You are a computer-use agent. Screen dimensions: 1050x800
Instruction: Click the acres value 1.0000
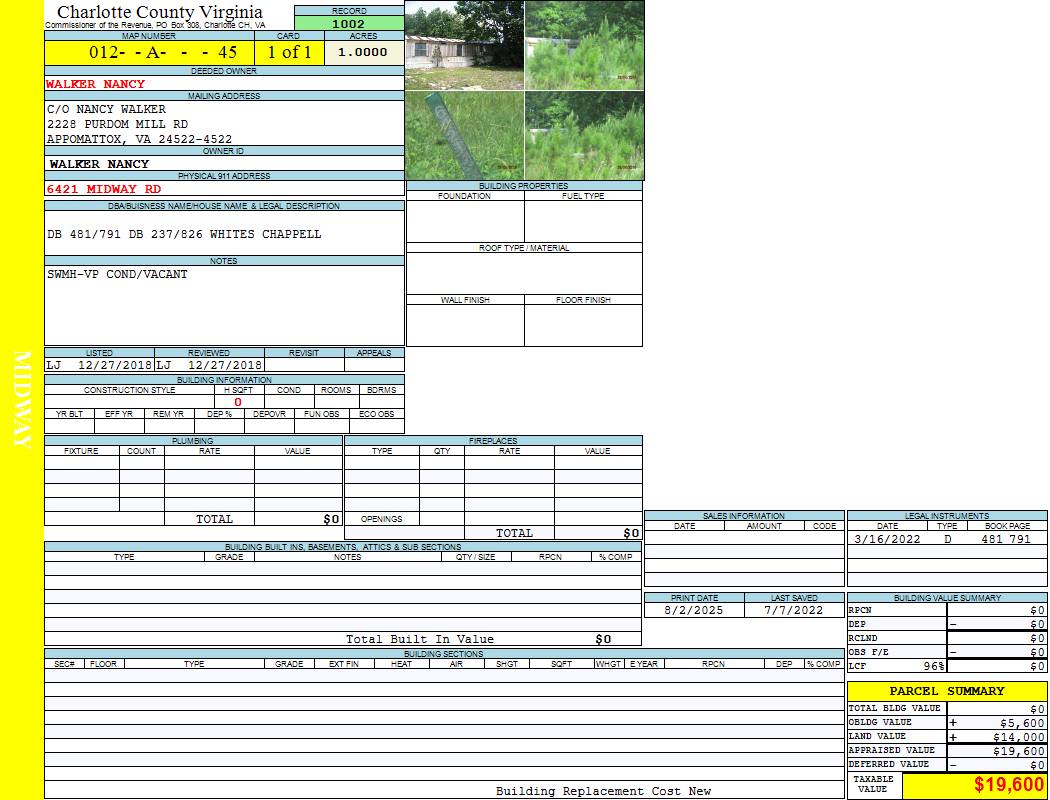362,52
